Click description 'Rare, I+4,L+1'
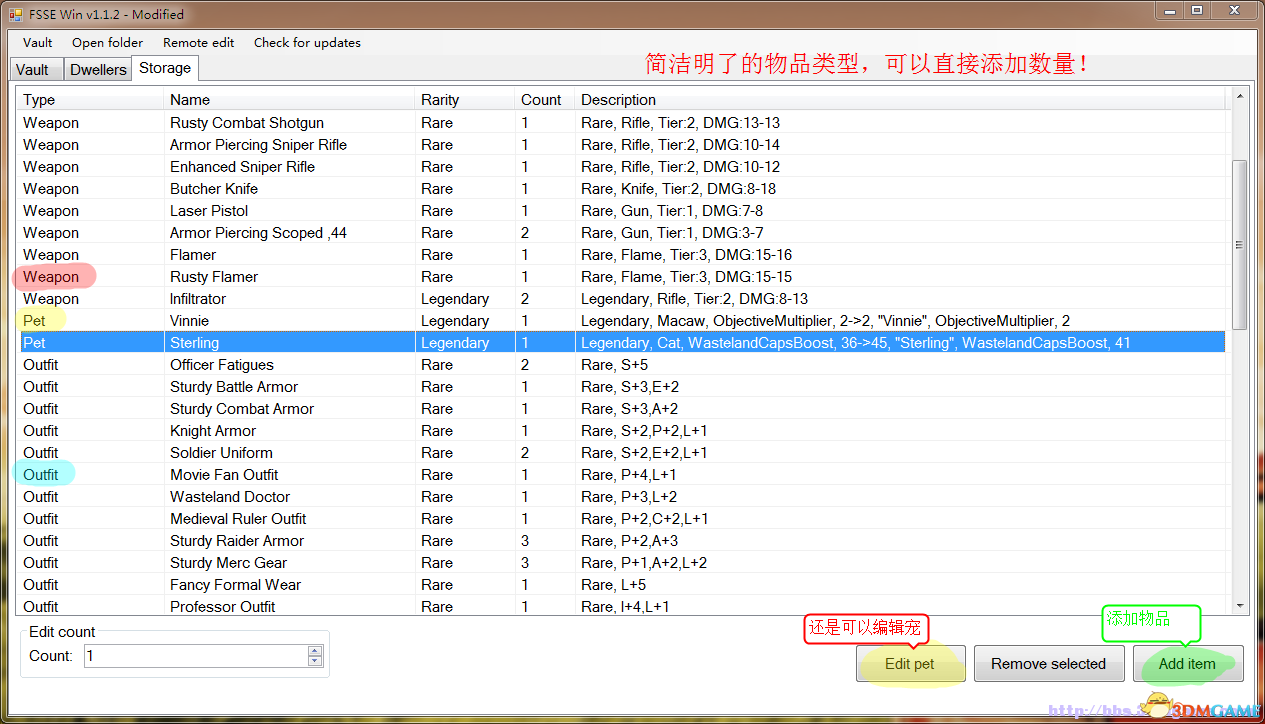This screenshot has height=724, width=1265. [x=625, y=607]
